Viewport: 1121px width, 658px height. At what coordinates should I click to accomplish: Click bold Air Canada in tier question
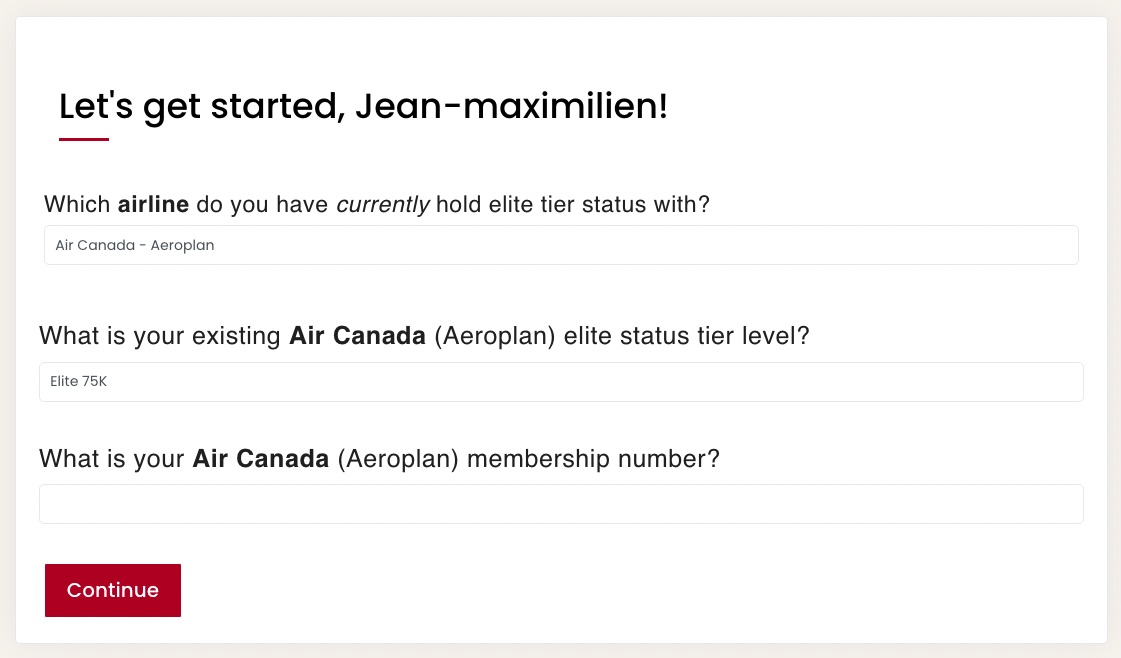pos(356,336)
